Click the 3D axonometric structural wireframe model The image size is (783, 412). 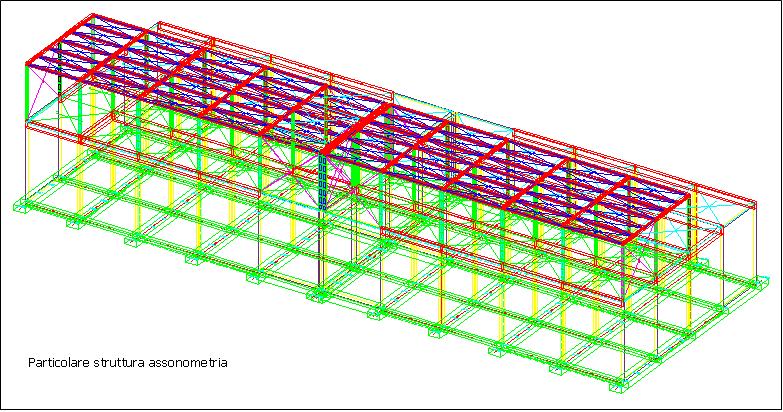pos(392,202)
